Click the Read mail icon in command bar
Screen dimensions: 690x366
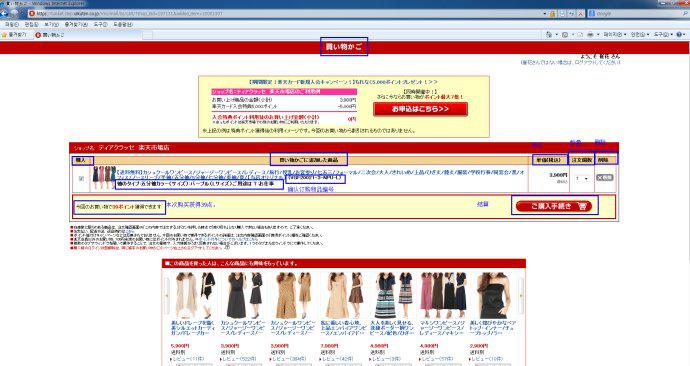point(580,34)
